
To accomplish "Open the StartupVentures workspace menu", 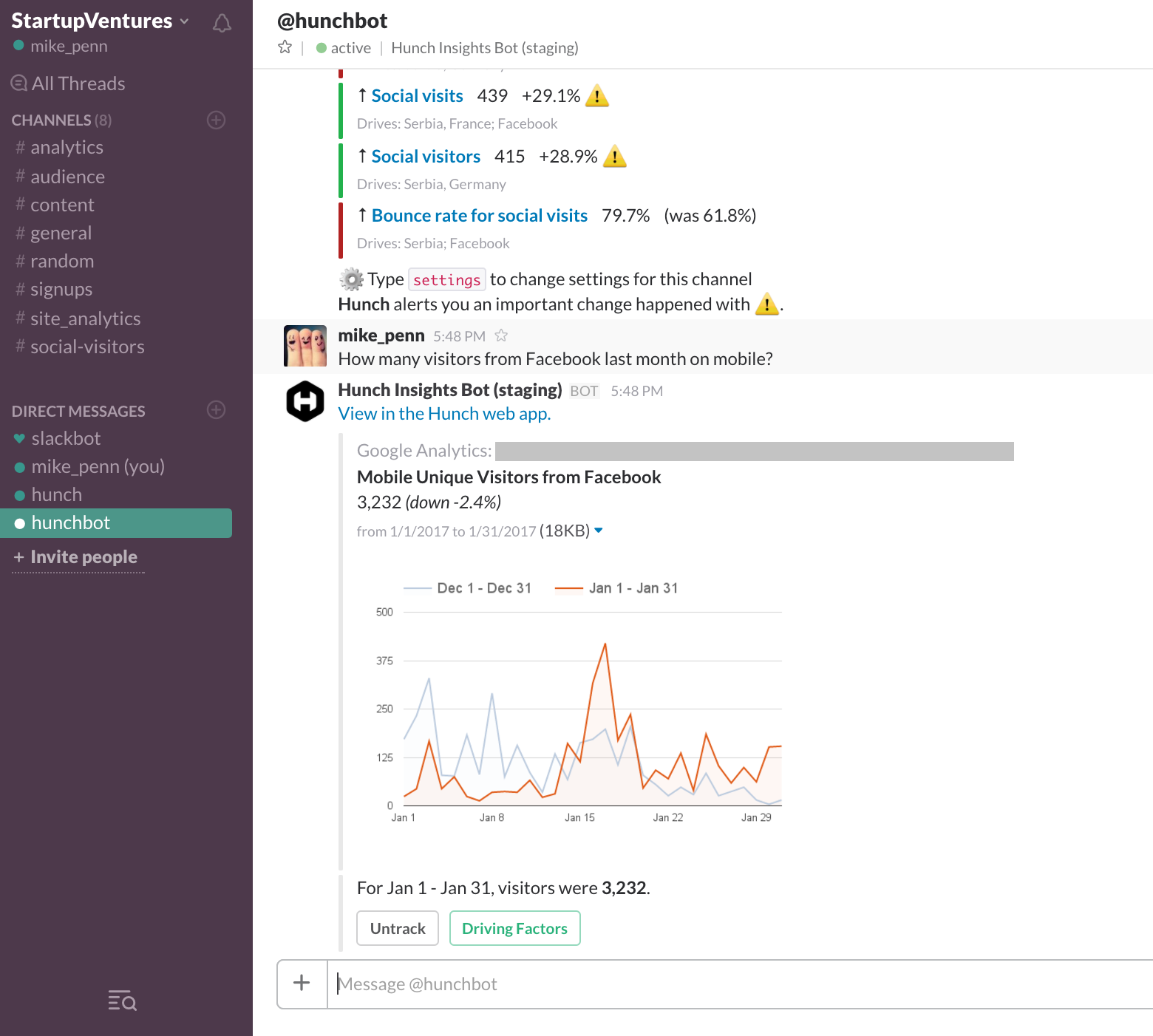I will 100,21.
